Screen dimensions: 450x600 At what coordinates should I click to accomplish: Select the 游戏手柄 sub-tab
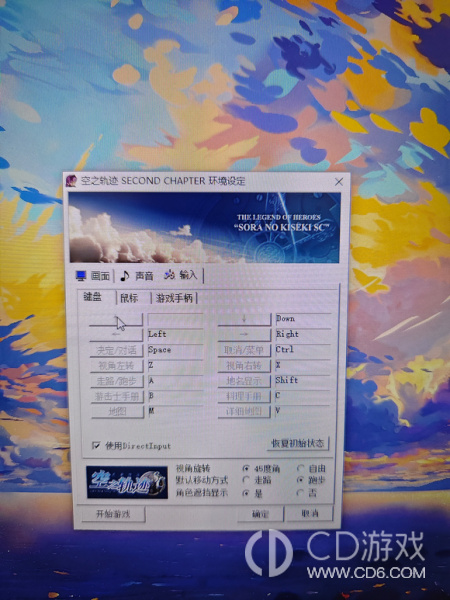[174, 298]
